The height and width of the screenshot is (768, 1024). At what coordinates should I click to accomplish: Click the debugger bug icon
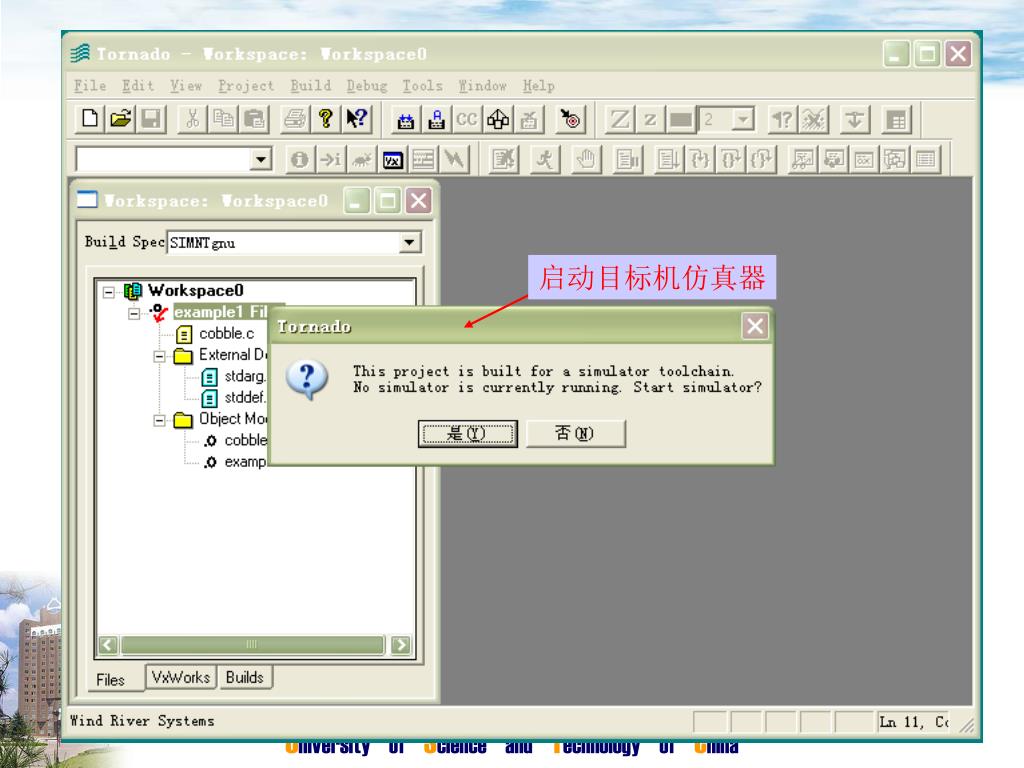[361, 159]
